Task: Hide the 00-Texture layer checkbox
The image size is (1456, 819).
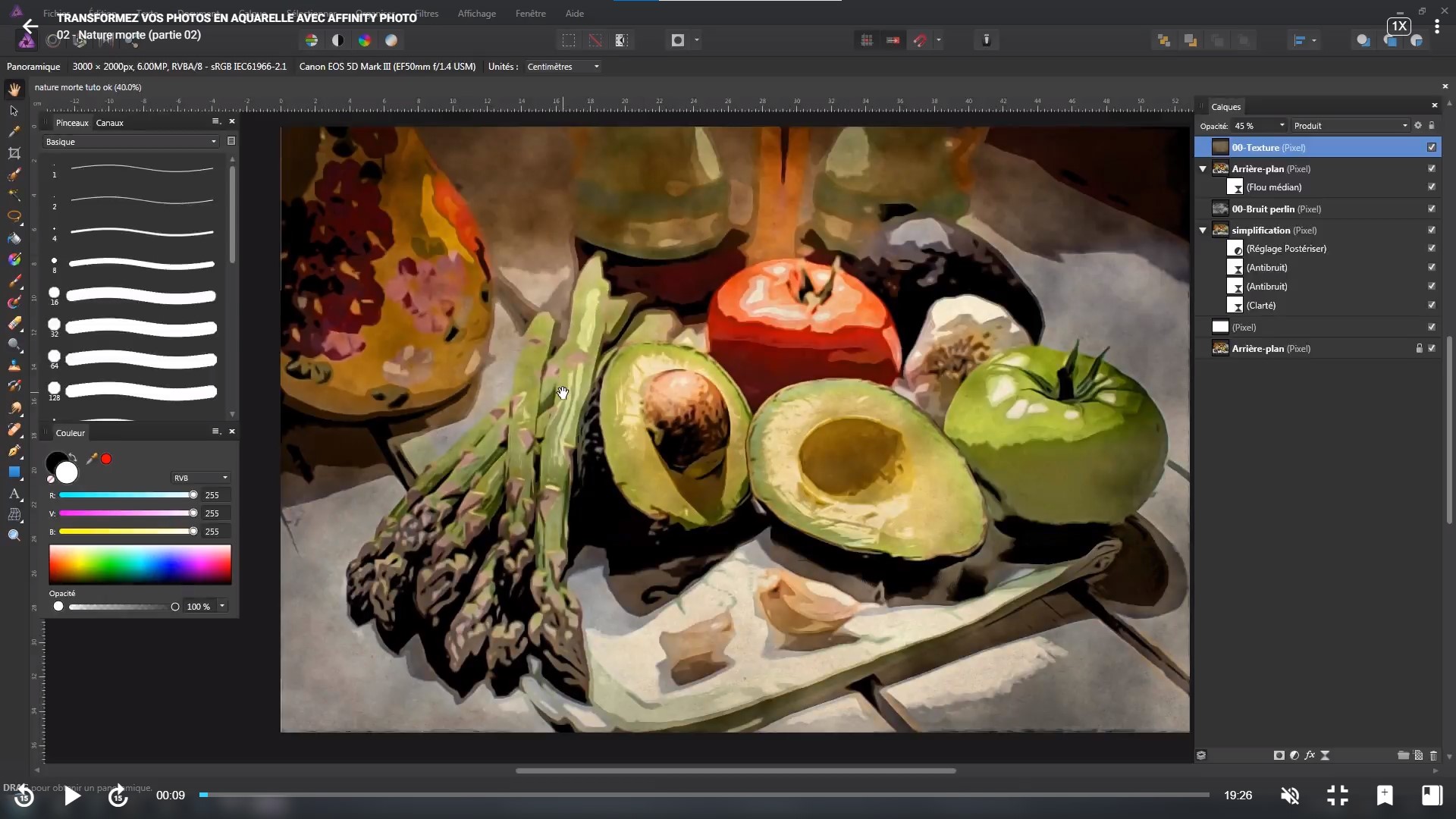Action: 1432,147
